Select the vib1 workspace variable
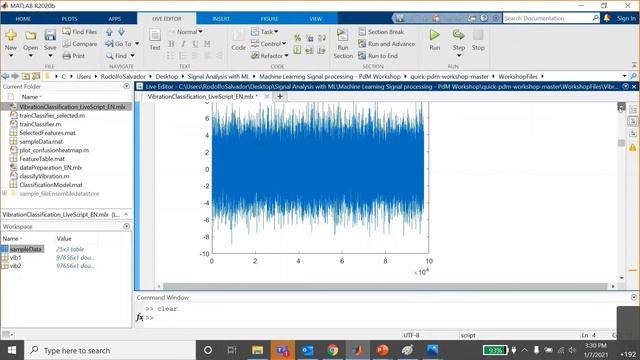The image size is (640, 360). [x=16, y=258]
